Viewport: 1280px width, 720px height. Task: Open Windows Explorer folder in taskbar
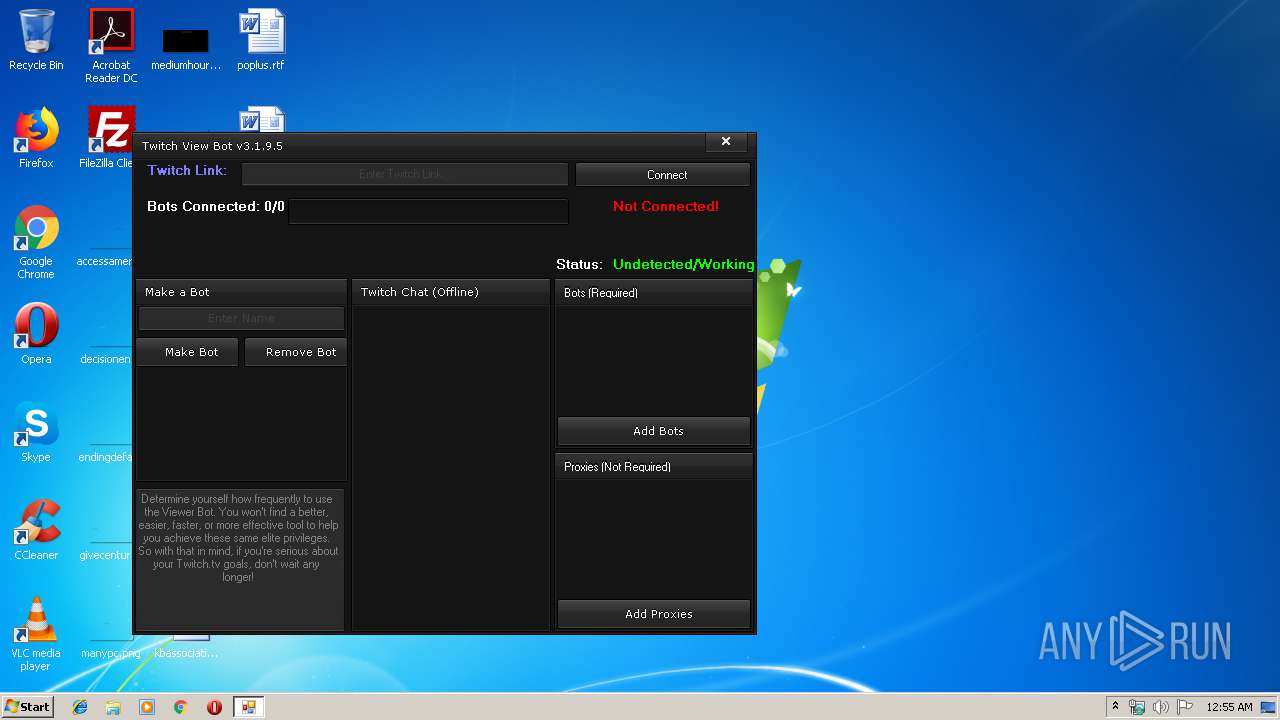click(x=113, y=707)
